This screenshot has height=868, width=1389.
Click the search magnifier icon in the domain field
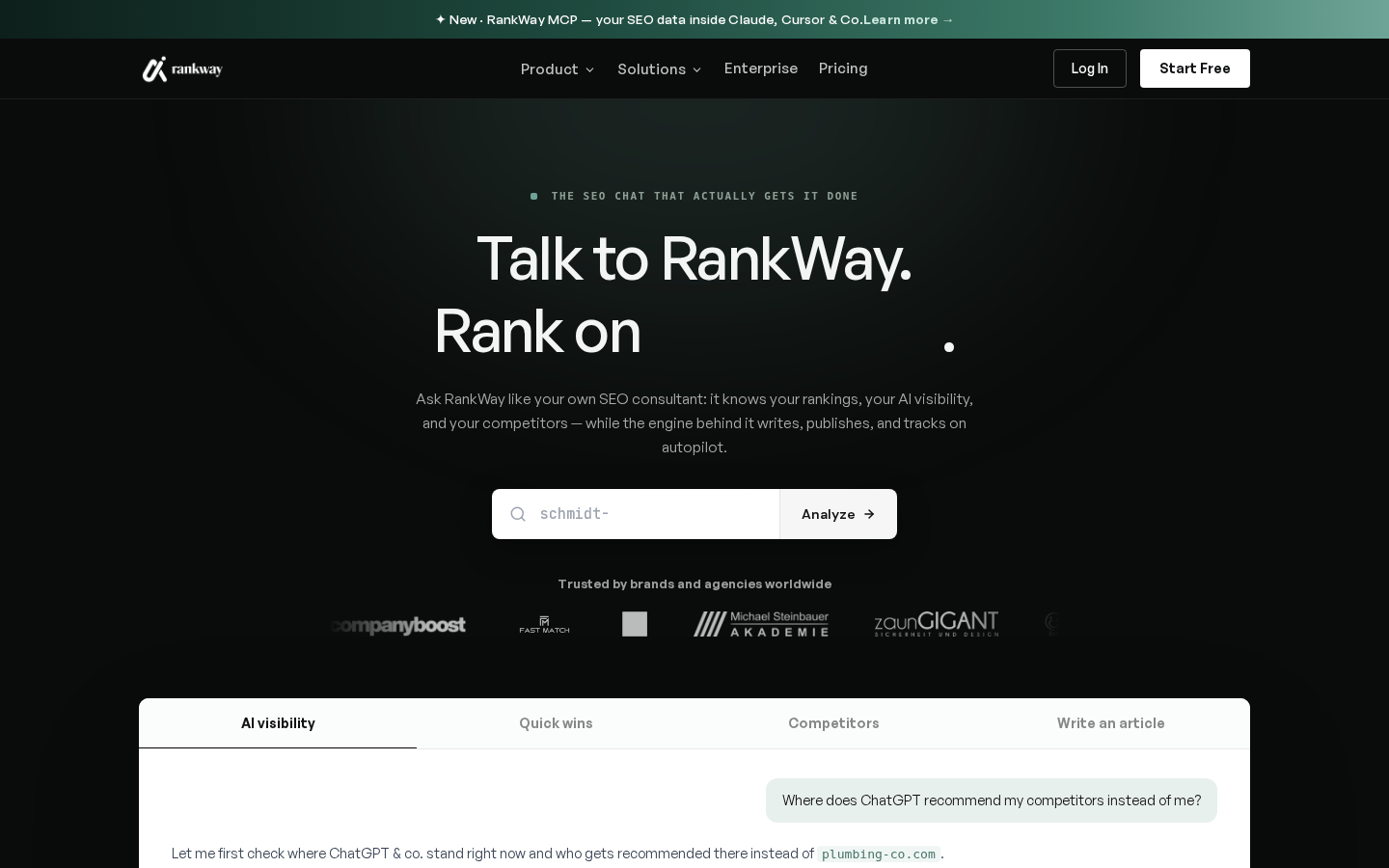click(518, 514)
